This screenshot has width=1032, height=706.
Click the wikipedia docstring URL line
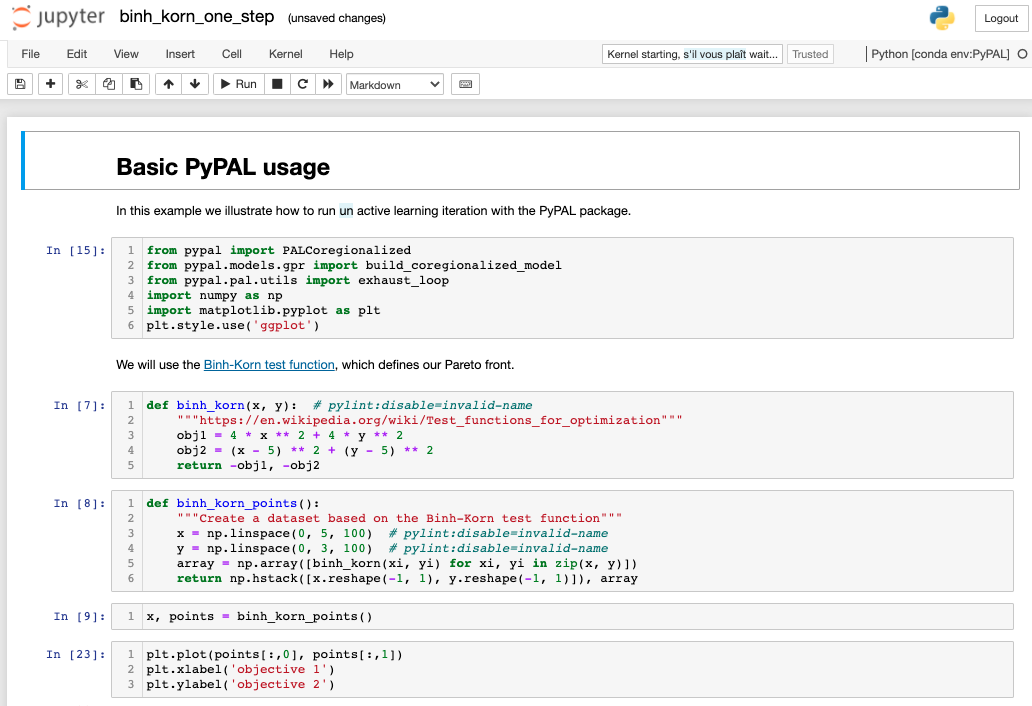[429, 420]
